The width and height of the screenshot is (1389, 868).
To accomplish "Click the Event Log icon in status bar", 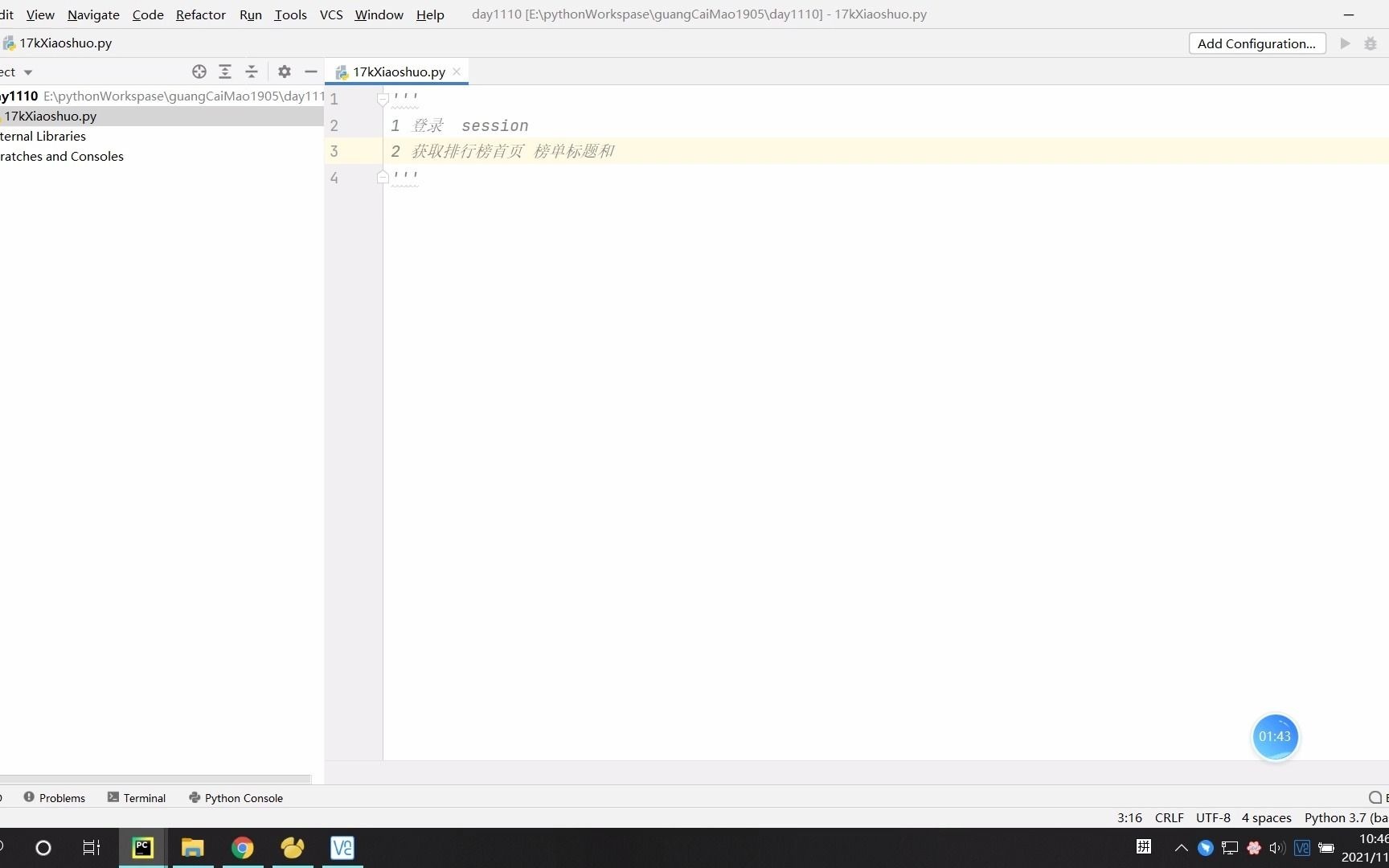I will (1376, 797).
